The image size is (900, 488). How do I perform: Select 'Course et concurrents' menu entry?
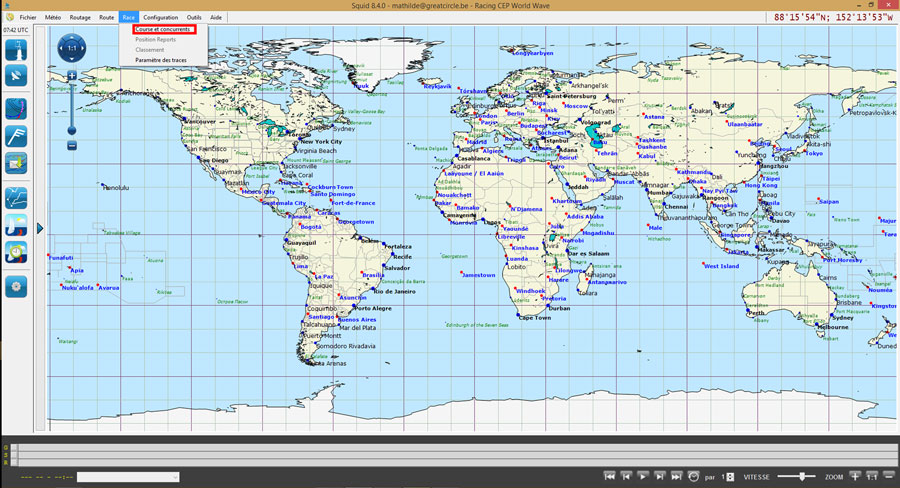(x=163, y=29)
